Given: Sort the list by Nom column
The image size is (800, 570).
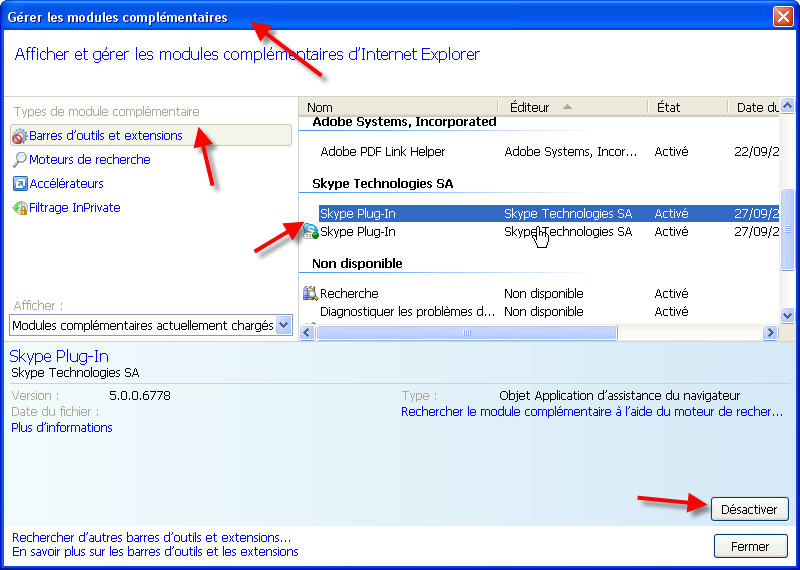Looking at the screenshot, I should 398,107.
